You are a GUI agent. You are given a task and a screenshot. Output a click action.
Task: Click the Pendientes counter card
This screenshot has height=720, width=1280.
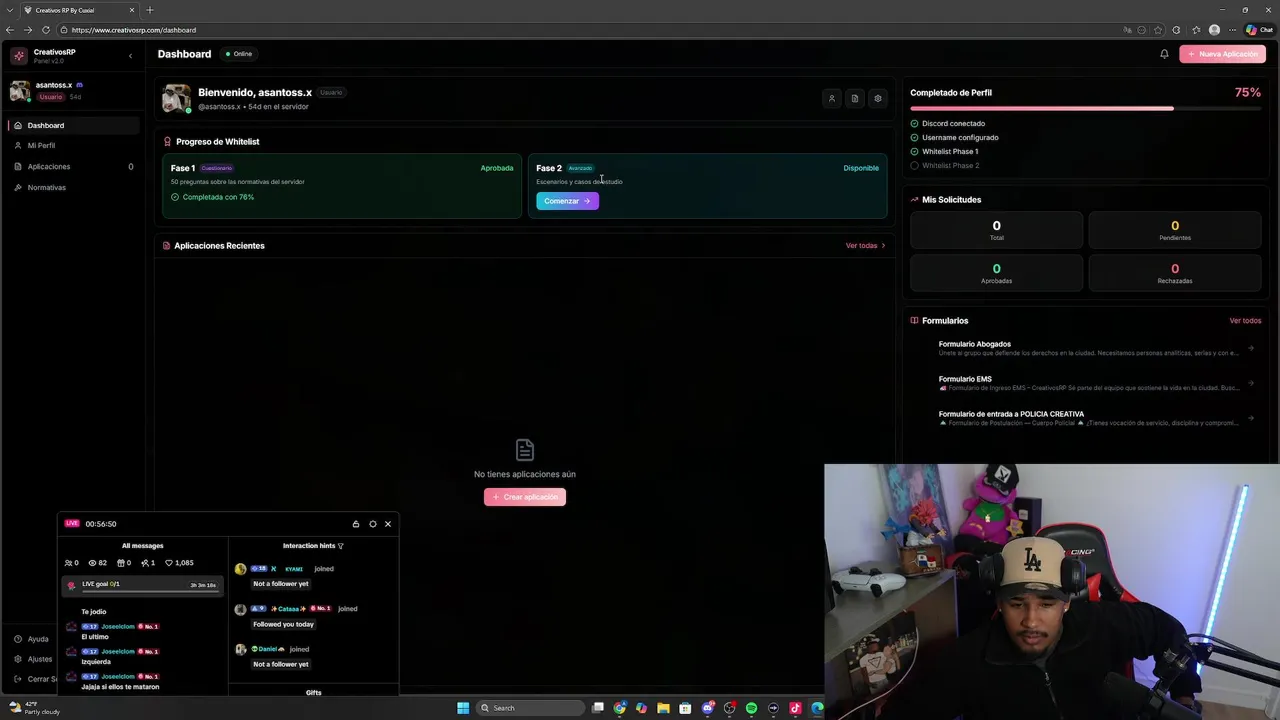(x=1175, y=230)
